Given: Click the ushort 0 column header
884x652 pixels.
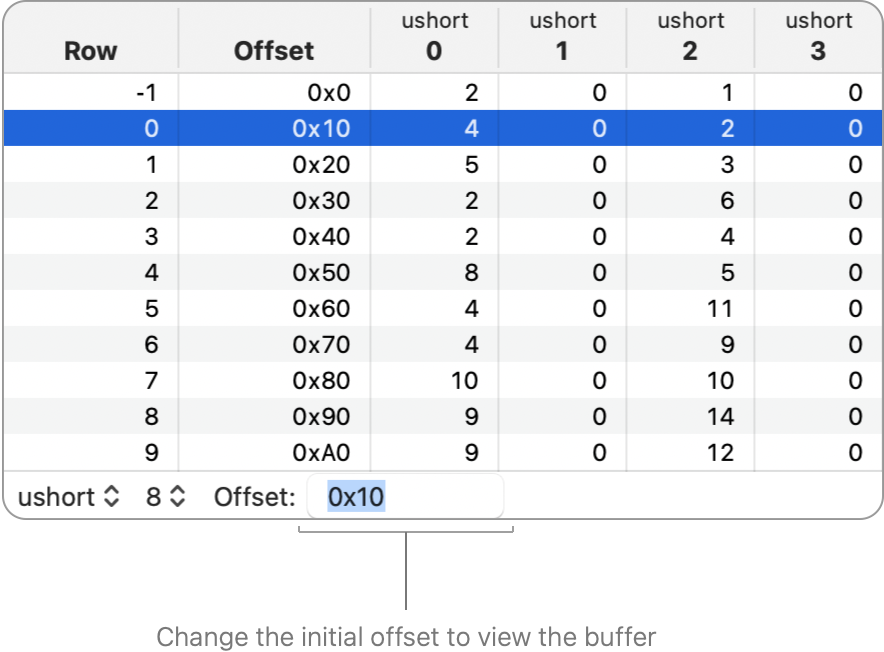Looking at the screenshot, I should [x=434, y=35].
